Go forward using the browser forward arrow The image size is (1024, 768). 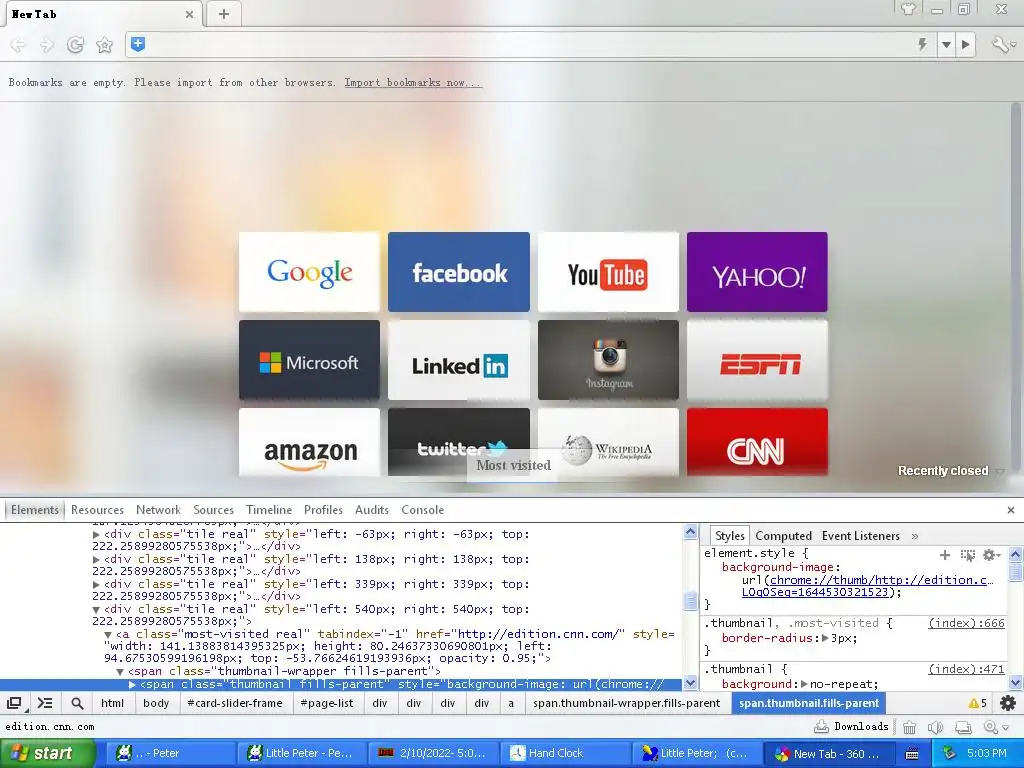pos(46,44)
